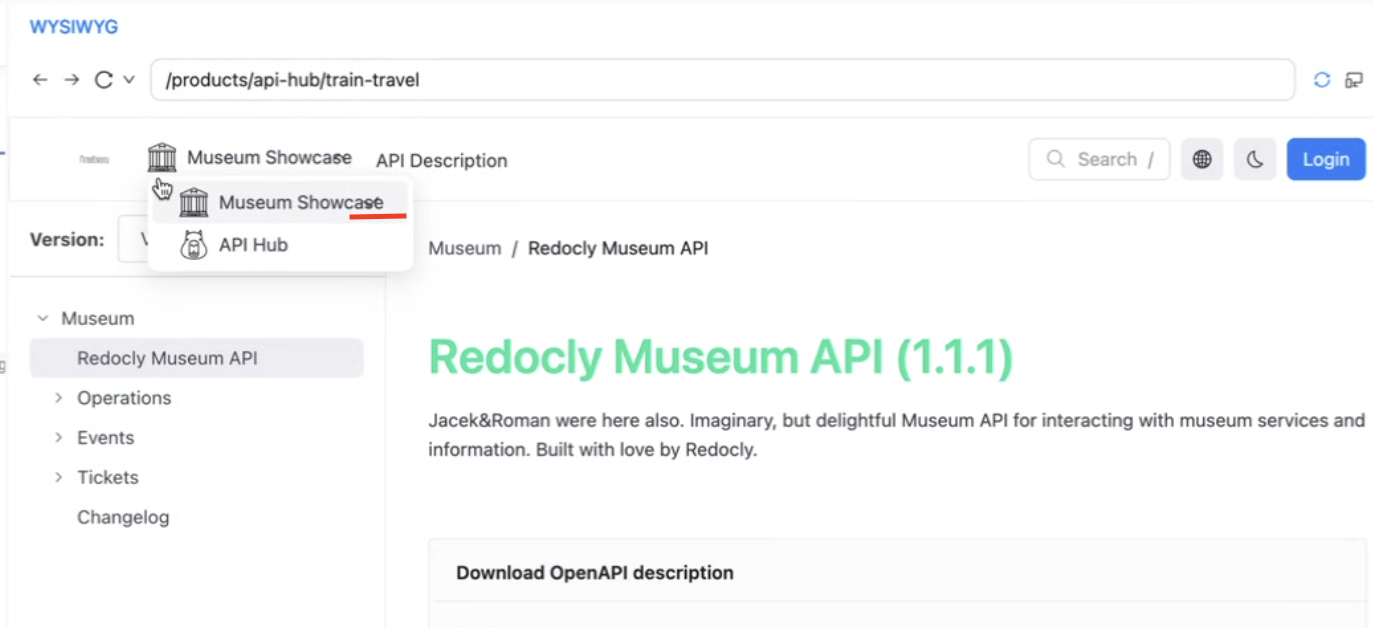Viewport: 1374px width, 628px height.
Task: Choose Museum Showcase from the dropdown list
Action: (281, 203)
